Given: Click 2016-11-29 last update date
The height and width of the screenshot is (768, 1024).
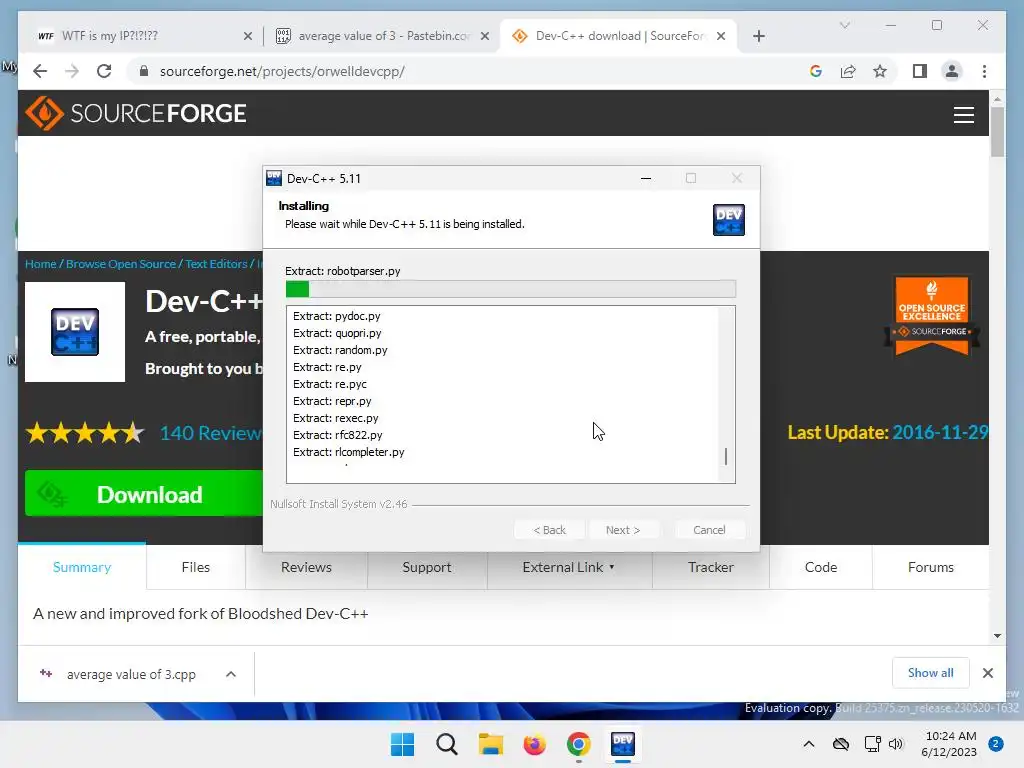Looking at the screenshot, I should tap(940, 432).
